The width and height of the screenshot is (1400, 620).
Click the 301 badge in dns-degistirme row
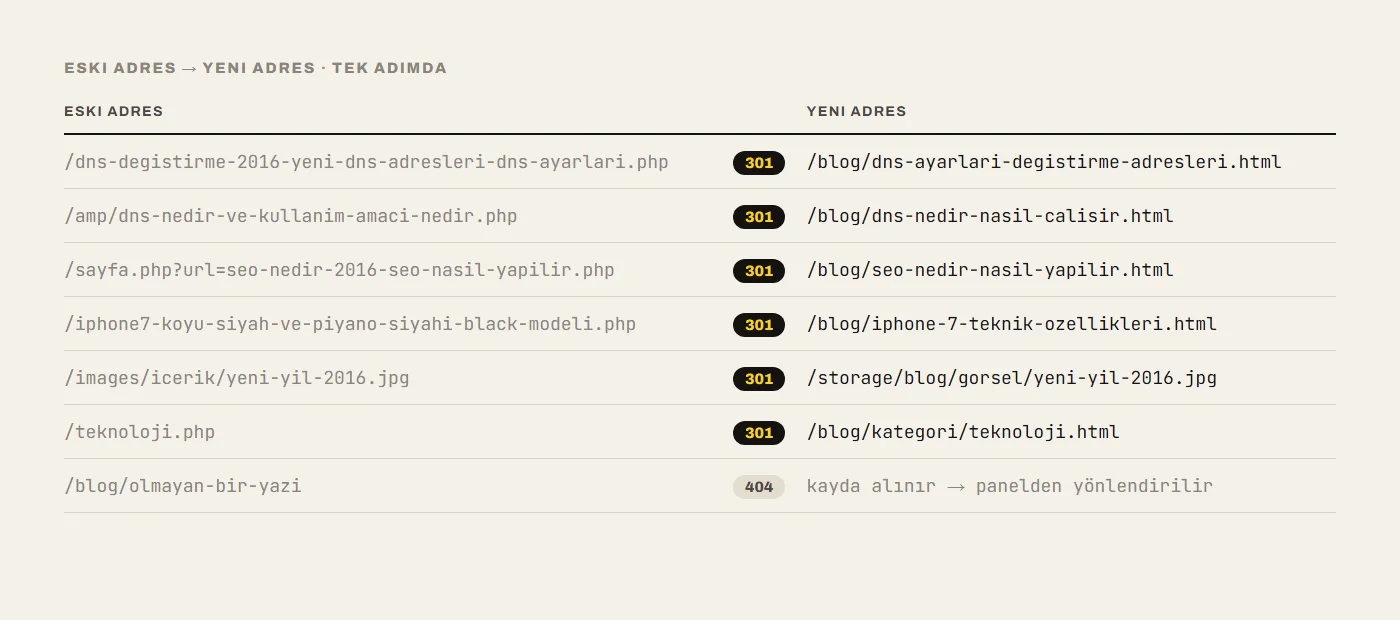759,163
